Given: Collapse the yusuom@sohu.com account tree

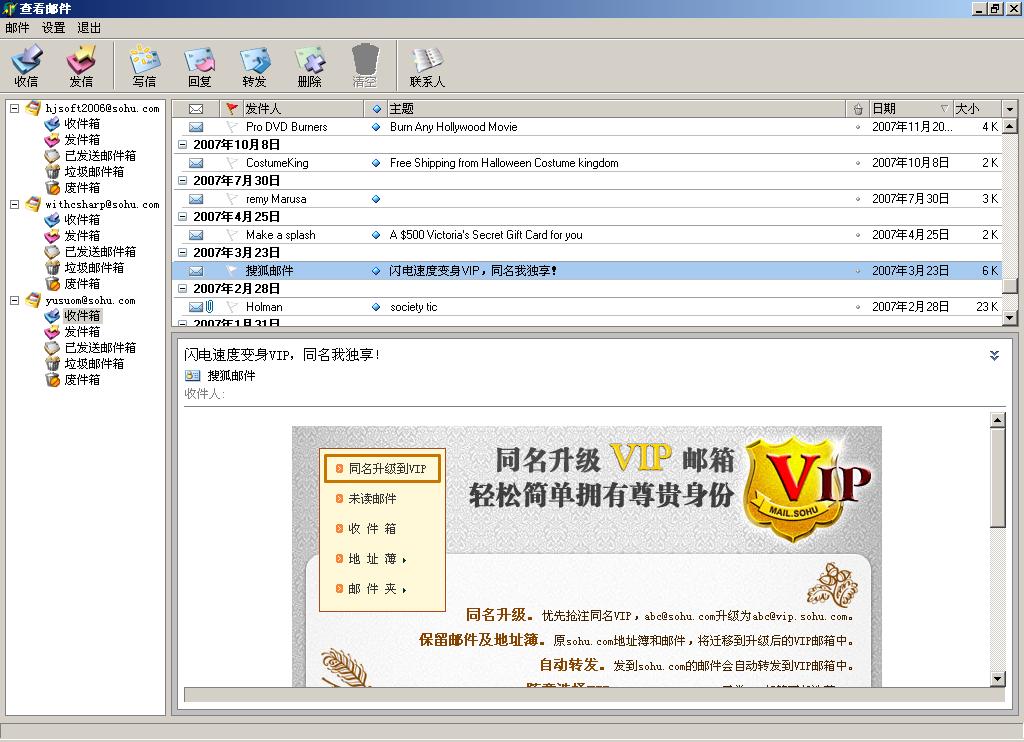Looking at the screenshot, I should click(x=14, y=300).
